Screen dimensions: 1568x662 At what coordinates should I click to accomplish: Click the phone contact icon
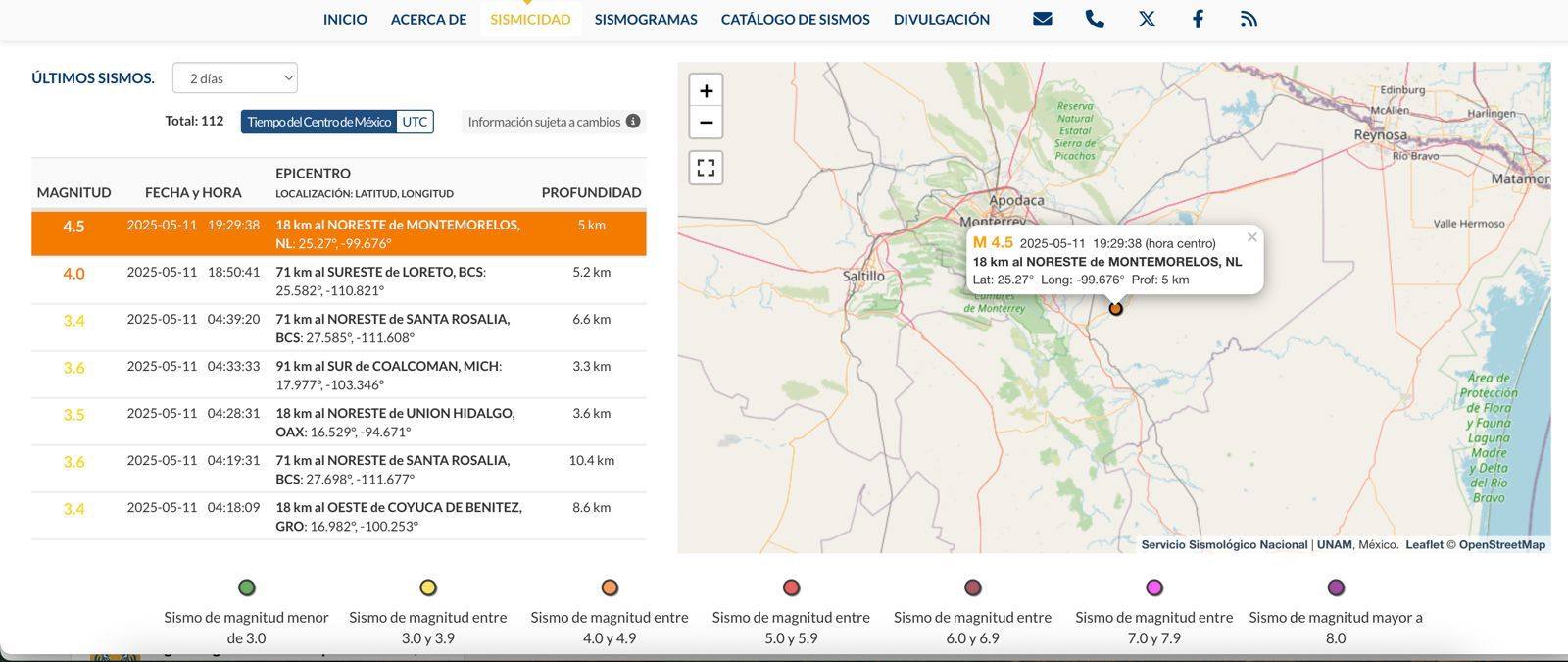(1095, 19)
